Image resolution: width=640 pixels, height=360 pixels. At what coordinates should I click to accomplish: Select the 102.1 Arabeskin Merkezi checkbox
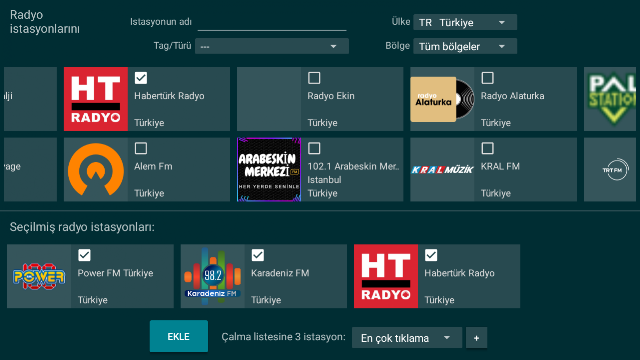(314, 148)
